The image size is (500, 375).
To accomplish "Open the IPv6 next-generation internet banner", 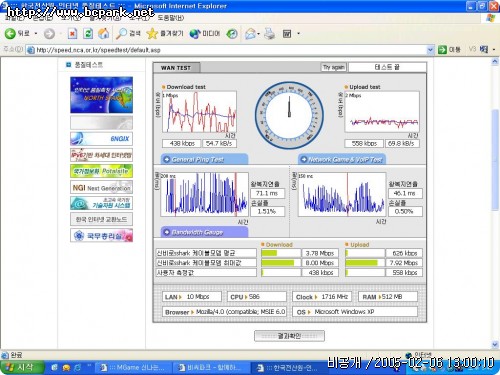I will (101, 155).
